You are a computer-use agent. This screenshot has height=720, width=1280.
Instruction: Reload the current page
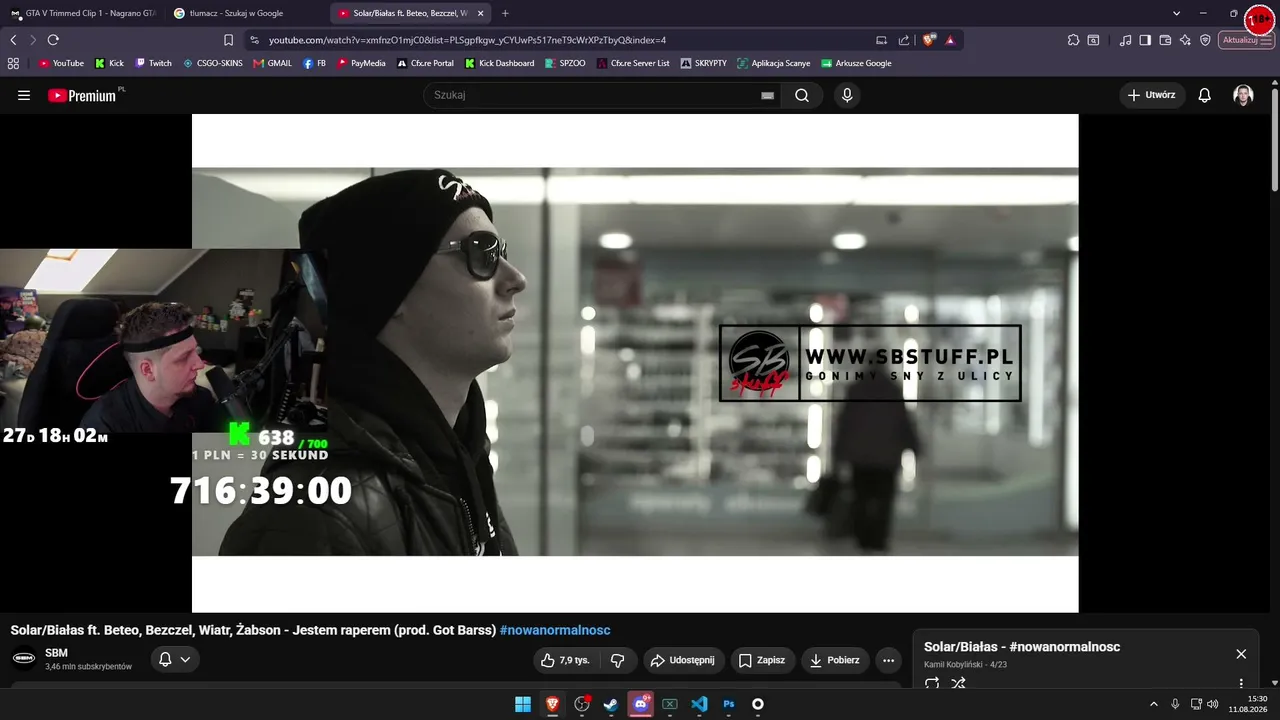pos(53,40)
